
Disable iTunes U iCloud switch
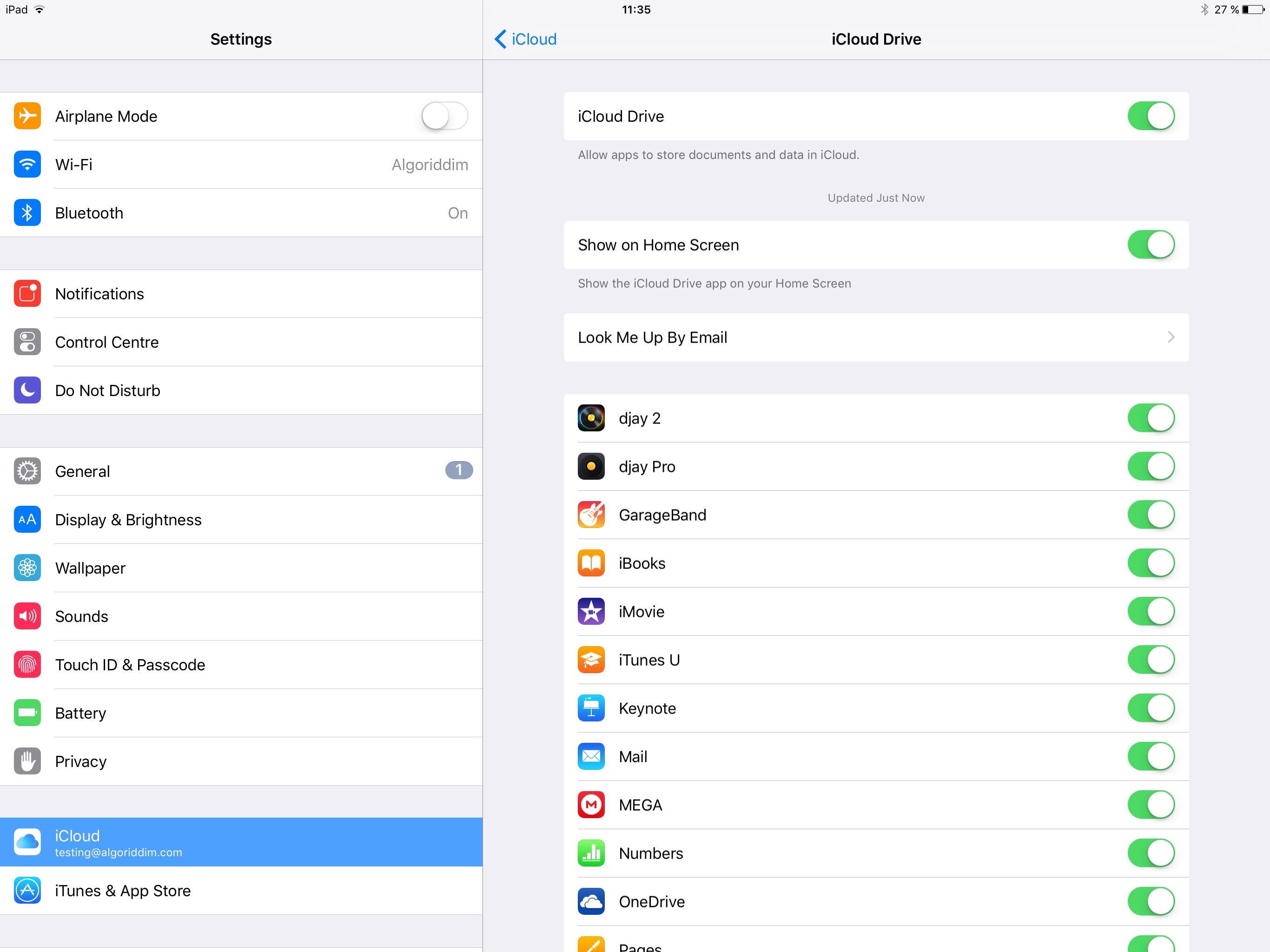click(1151, 659)
